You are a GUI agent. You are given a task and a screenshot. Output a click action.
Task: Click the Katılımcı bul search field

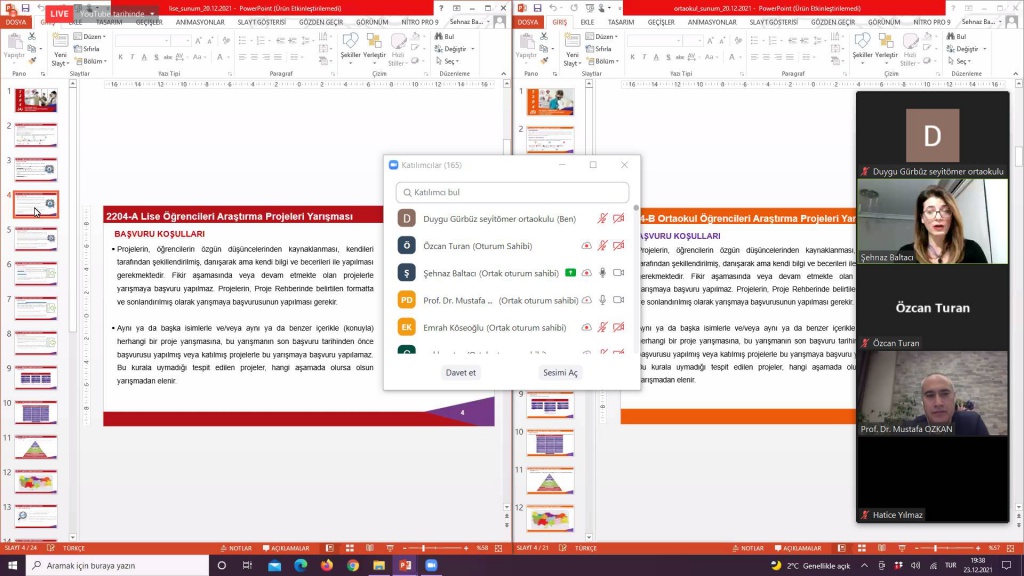(512, 192)
